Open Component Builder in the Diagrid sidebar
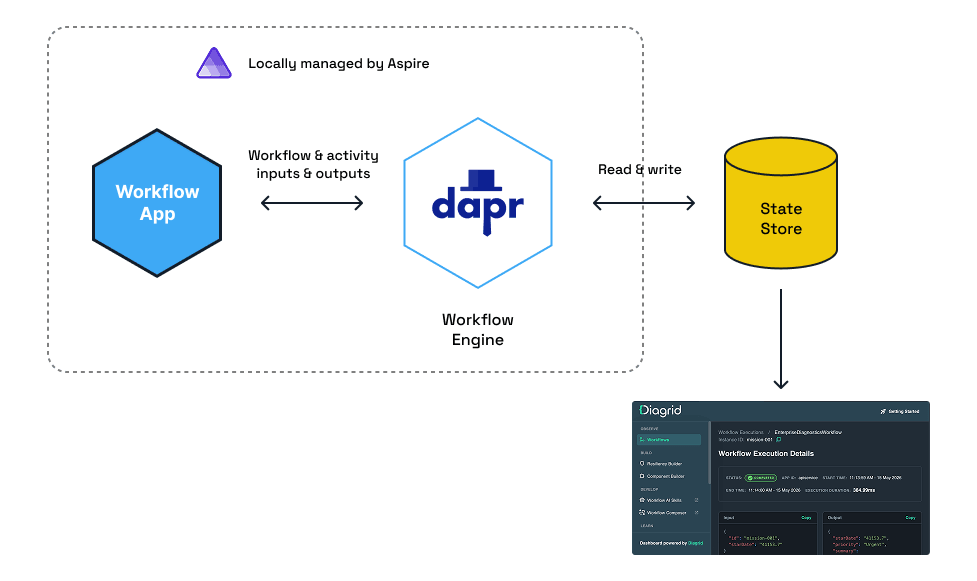977x581 pixels. coord(663,476)
